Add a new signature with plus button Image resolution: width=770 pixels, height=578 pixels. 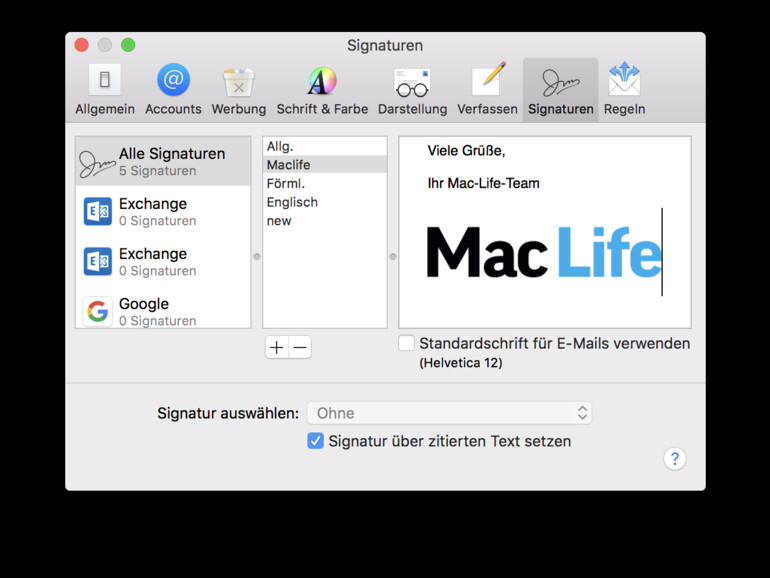tap(276, 347)
